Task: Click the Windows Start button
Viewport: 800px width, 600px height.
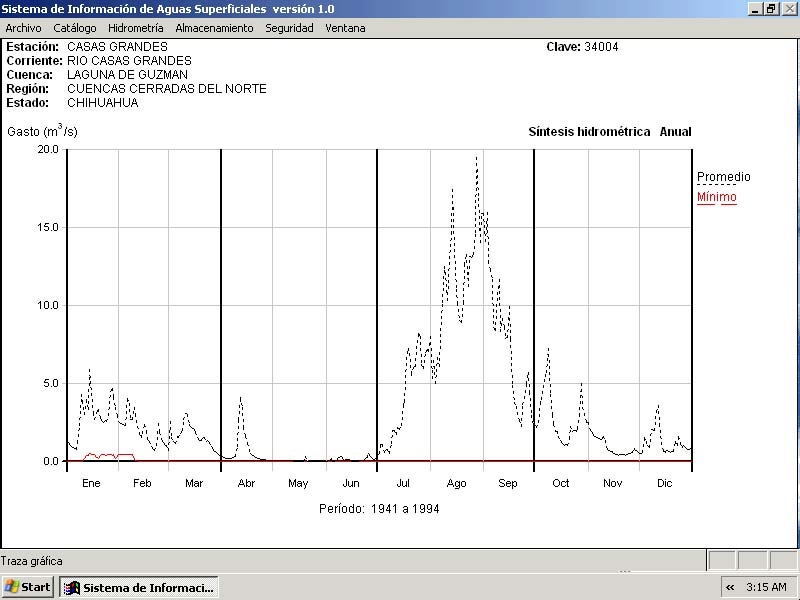Action: [x=28, y=587]
